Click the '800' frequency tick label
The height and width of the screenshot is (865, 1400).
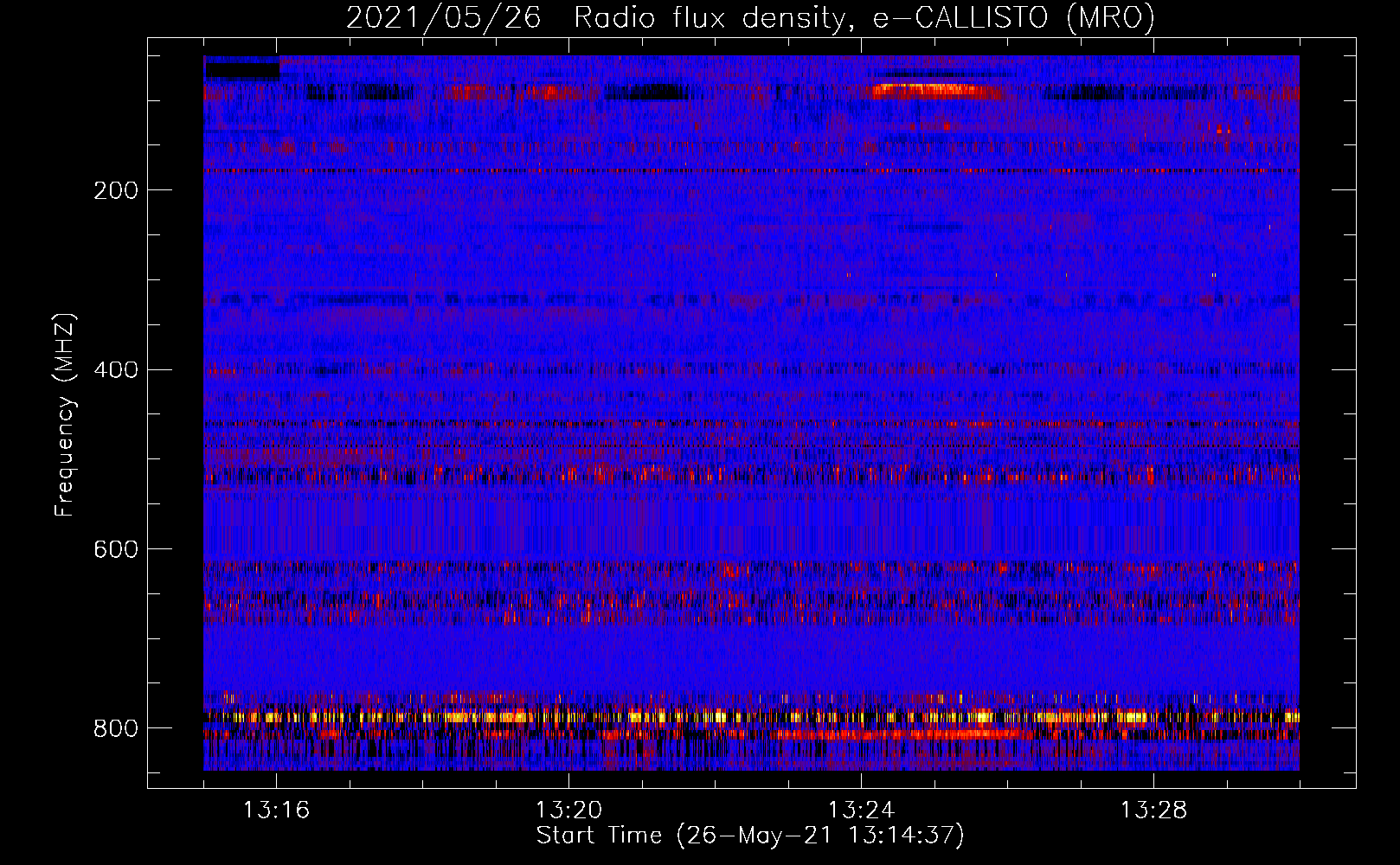tap(116, 729)
